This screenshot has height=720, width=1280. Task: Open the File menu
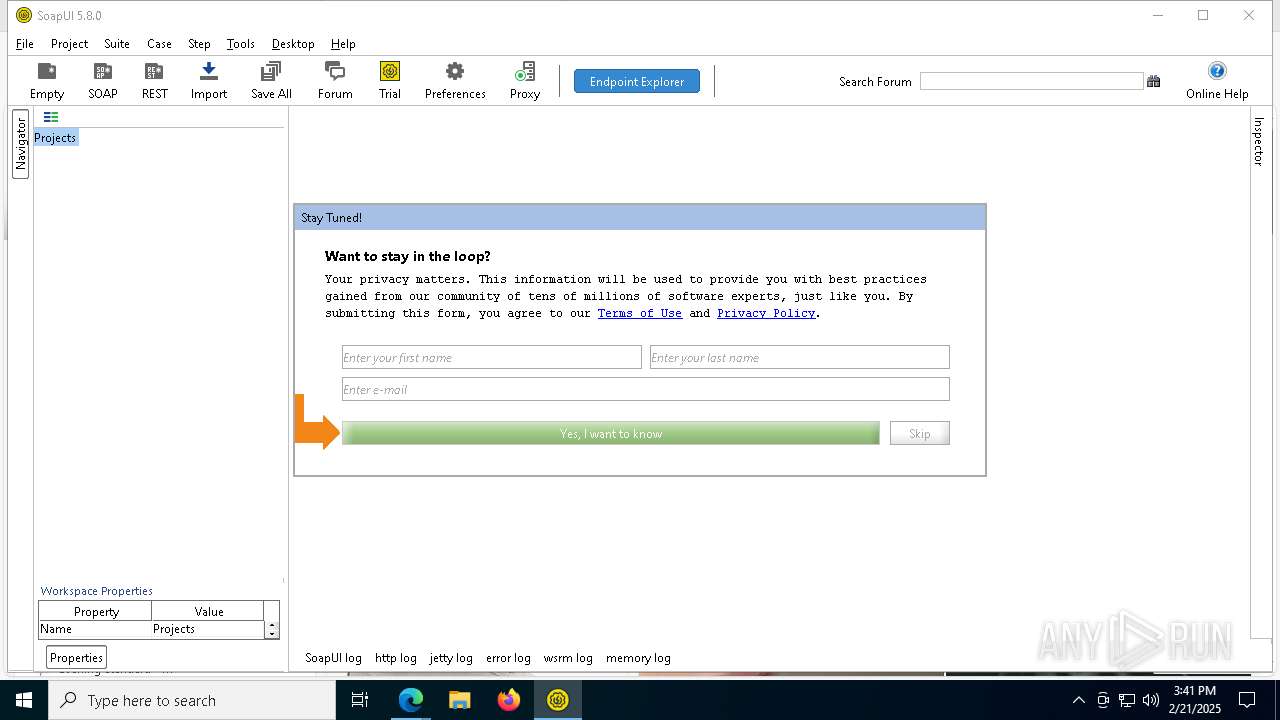[25, 44]
